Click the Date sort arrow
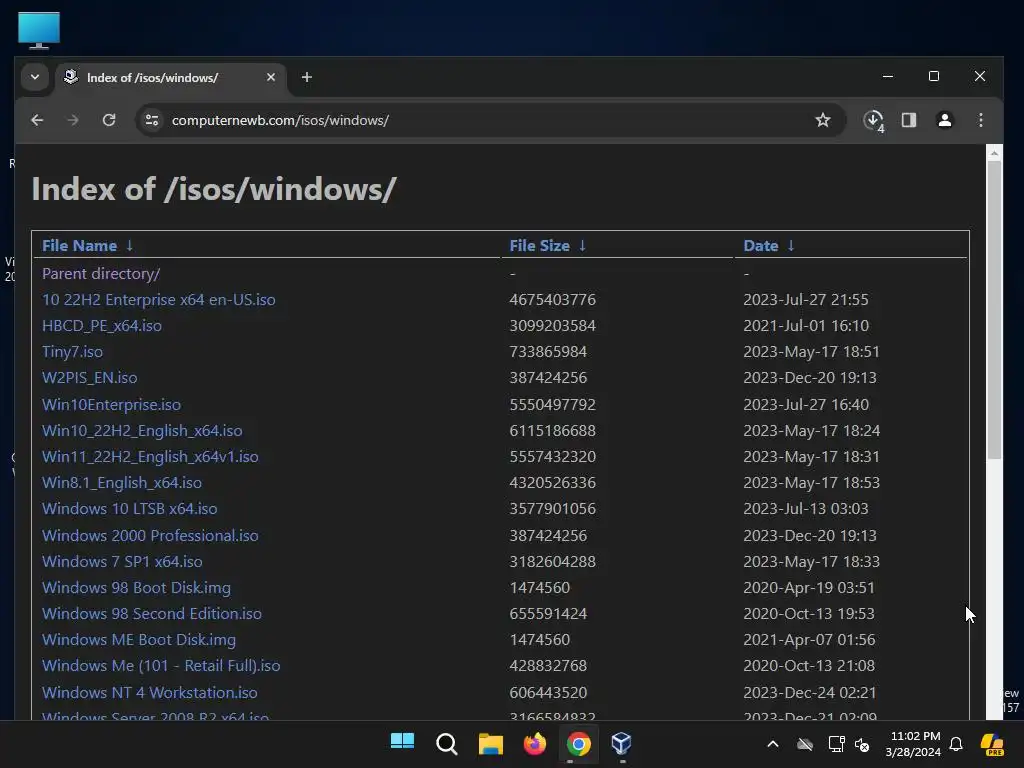Screen dimensions: 1024x768 pos(791,246)
